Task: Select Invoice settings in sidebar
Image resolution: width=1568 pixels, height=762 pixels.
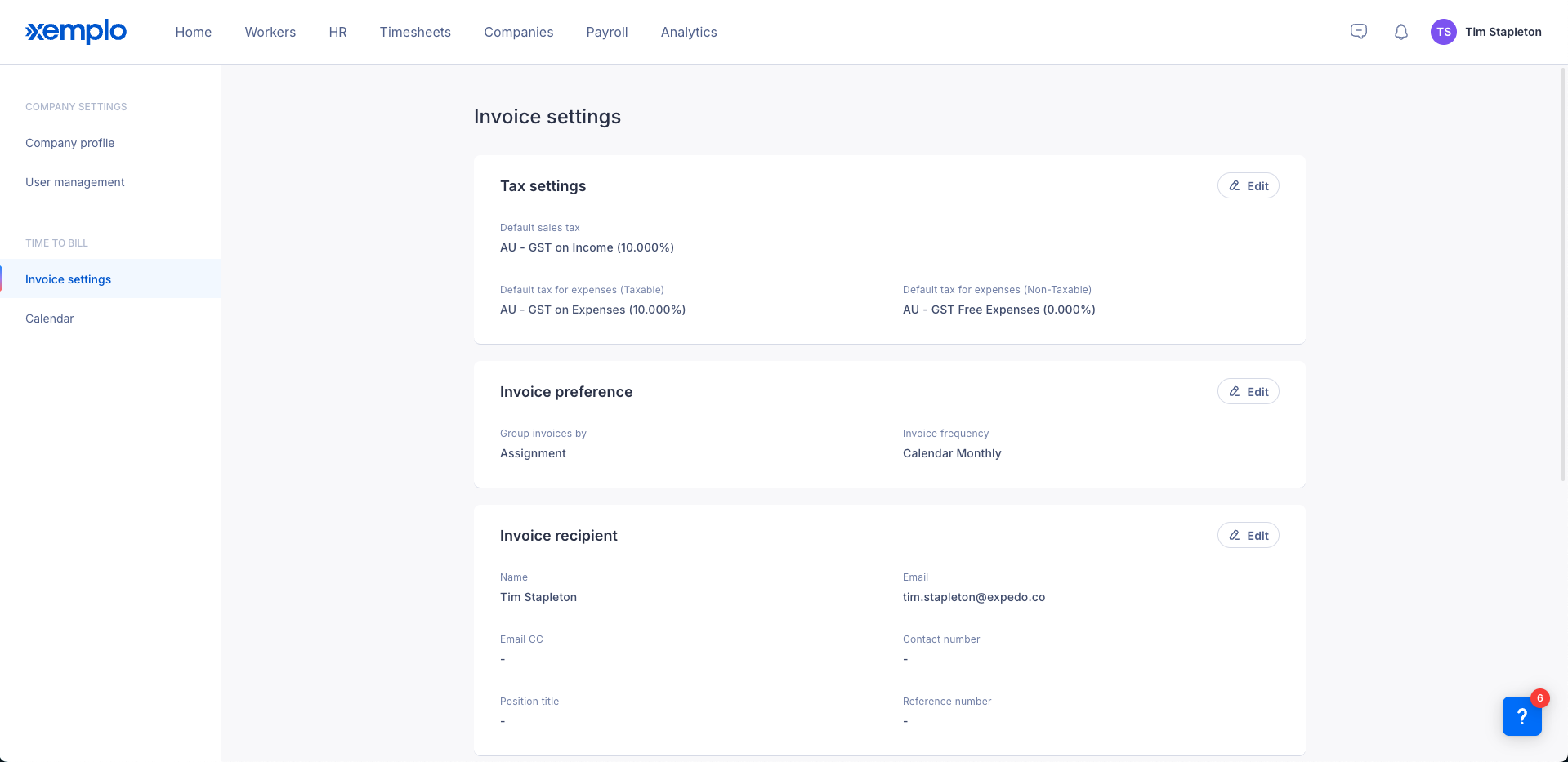Action: (x=69, y=279)
